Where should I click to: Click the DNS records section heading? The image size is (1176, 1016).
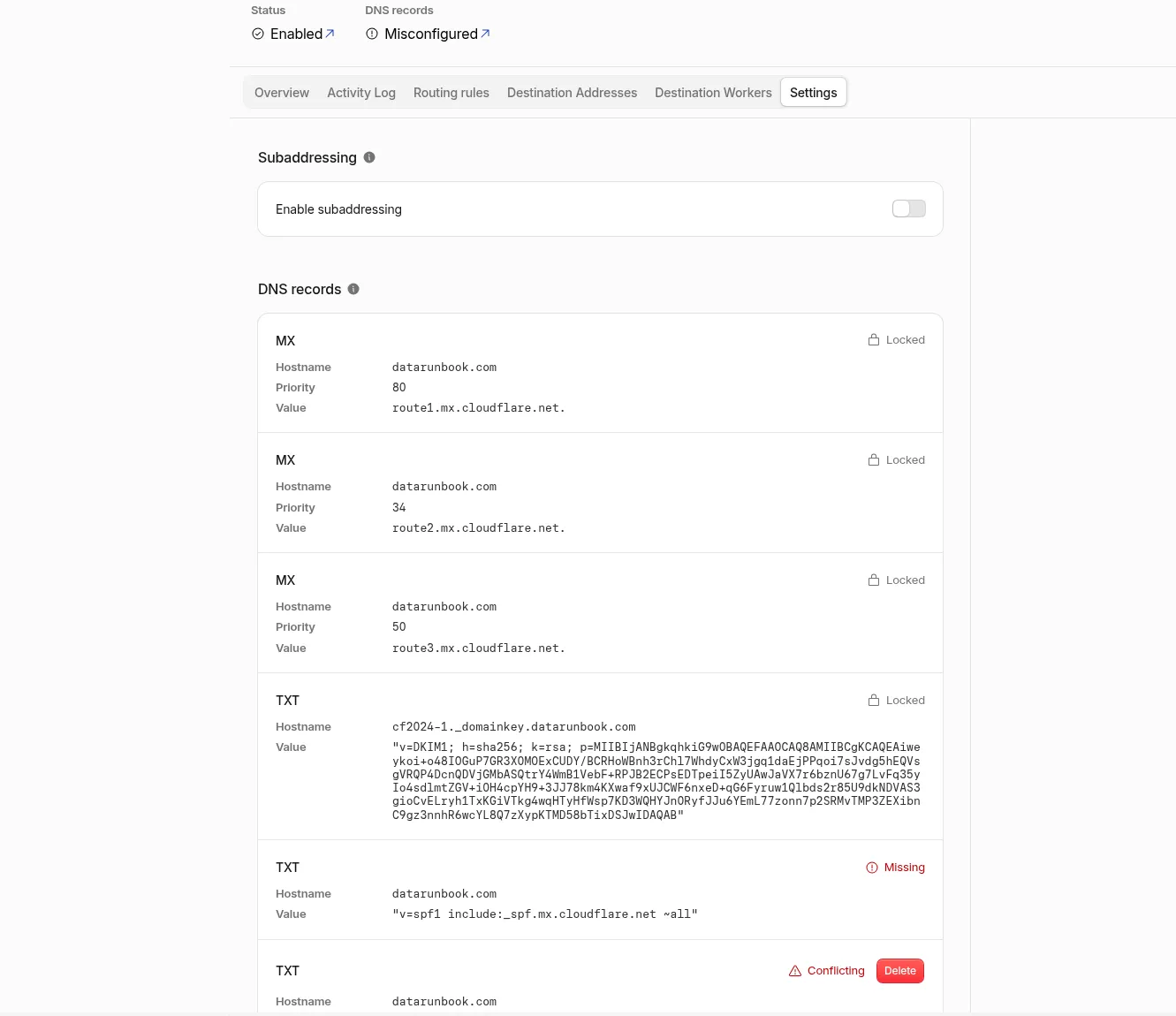(x=300, y=289)
